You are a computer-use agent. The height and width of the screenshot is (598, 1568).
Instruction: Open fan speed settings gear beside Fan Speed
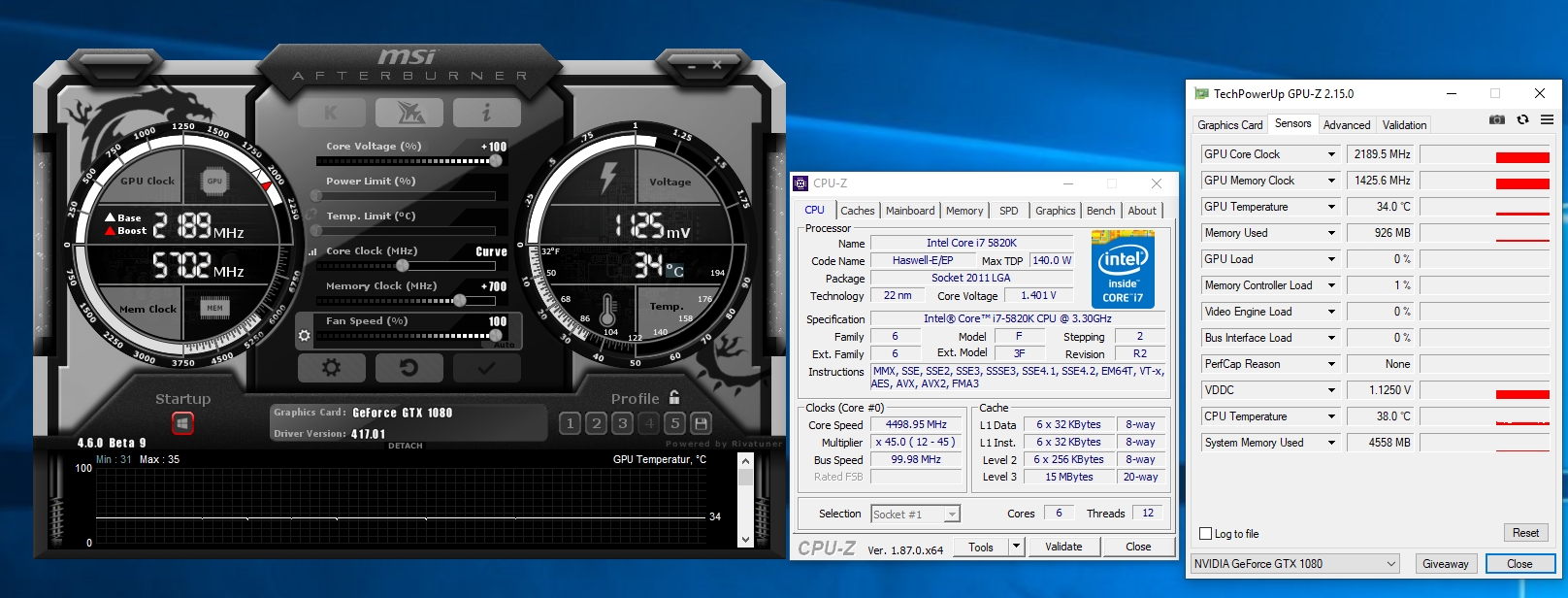[304, 336]
